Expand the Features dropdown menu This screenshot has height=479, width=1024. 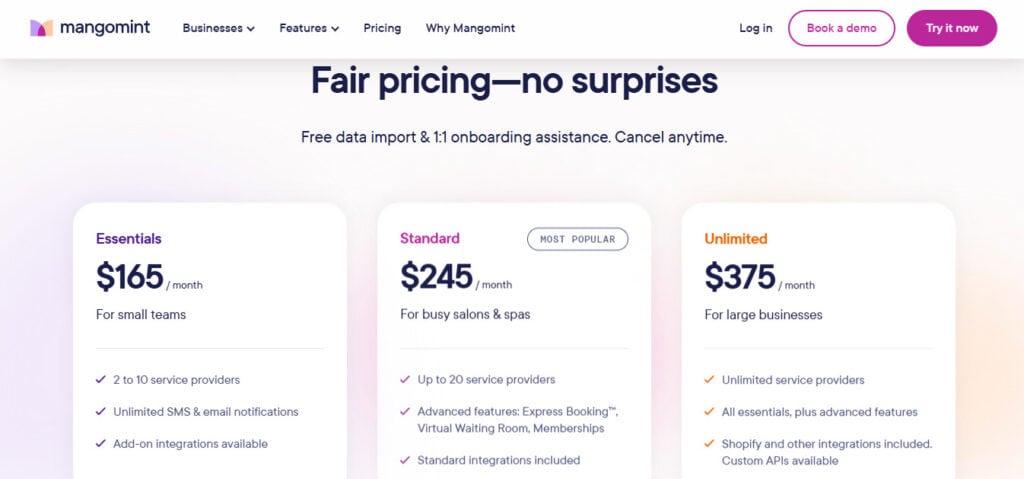pyautogui.click(x=309, y=28)
